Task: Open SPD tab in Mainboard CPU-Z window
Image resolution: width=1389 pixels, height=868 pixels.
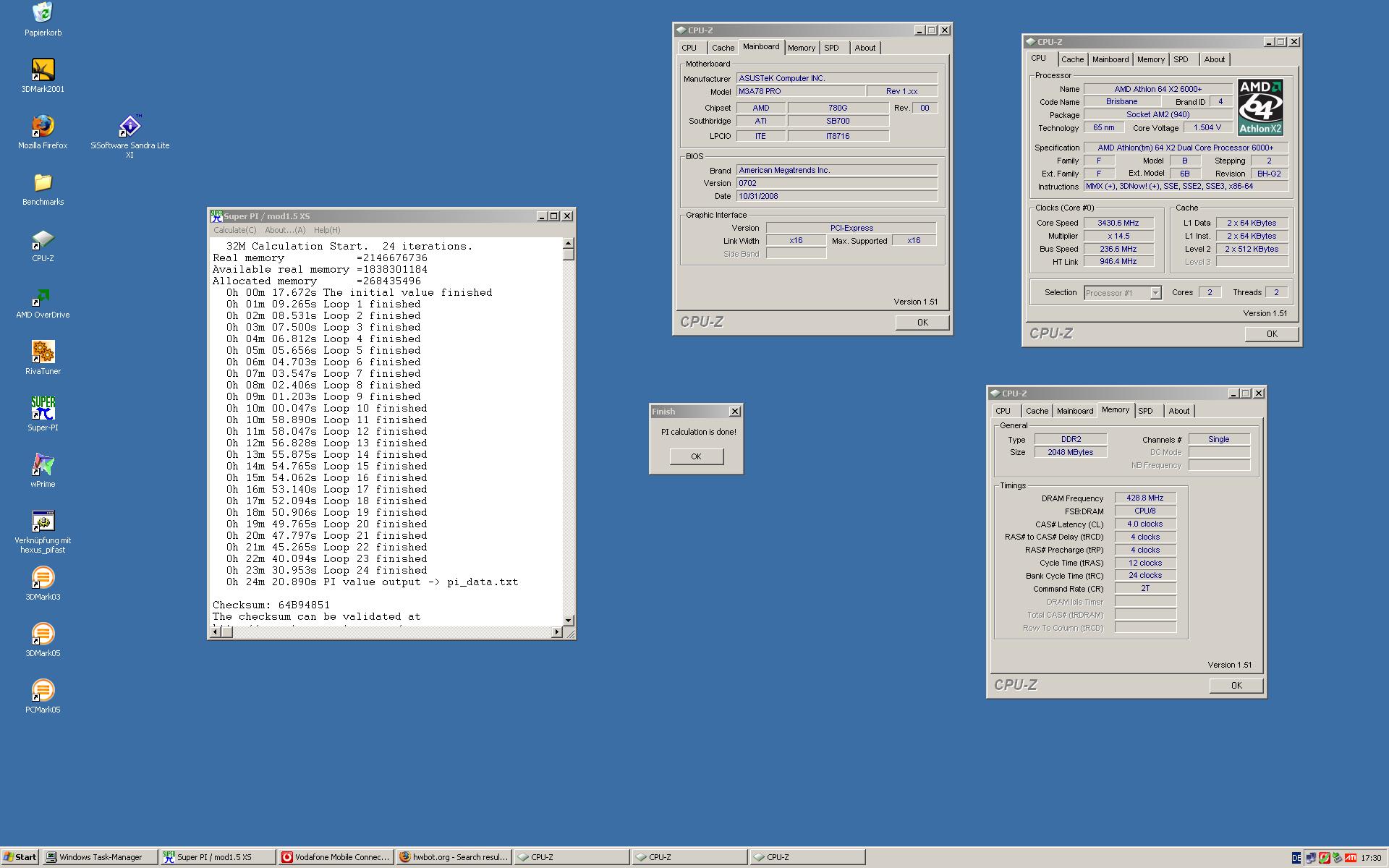Action: point(832,48)
